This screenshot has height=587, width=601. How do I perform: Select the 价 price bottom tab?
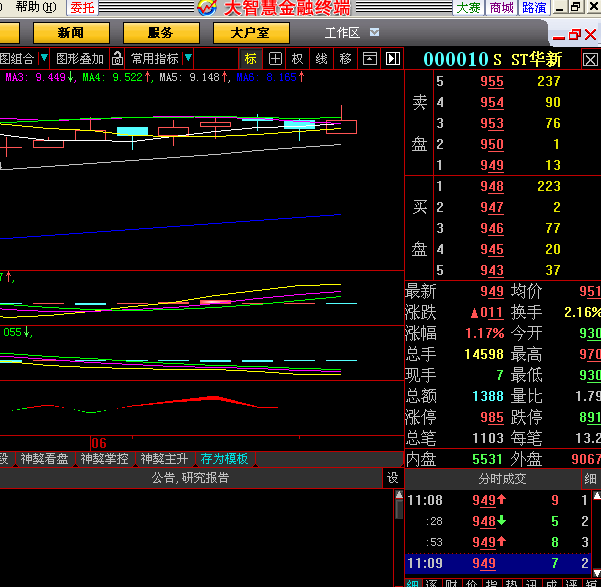[471, 583]
